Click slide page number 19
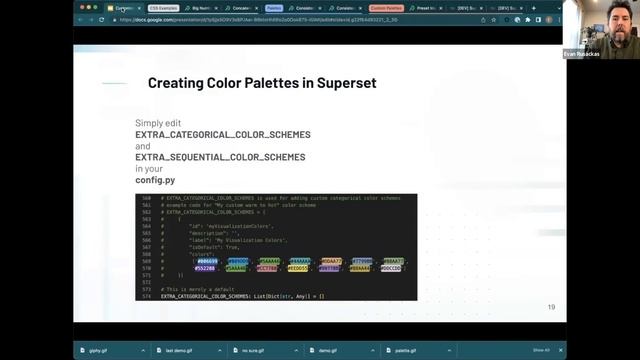 click(x=551, y=307)
